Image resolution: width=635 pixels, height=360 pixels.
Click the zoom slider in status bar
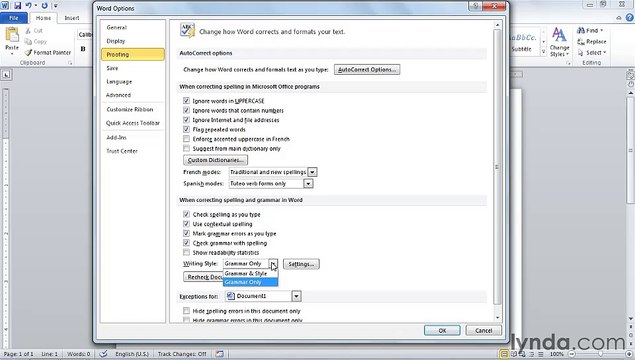[x=601, y=354]
